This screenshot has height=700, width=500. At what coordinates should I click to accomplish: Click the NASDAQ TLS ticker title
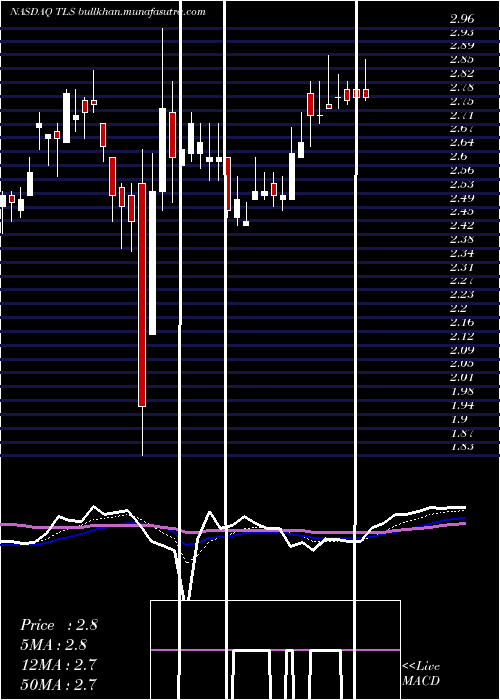click(108, 12)
